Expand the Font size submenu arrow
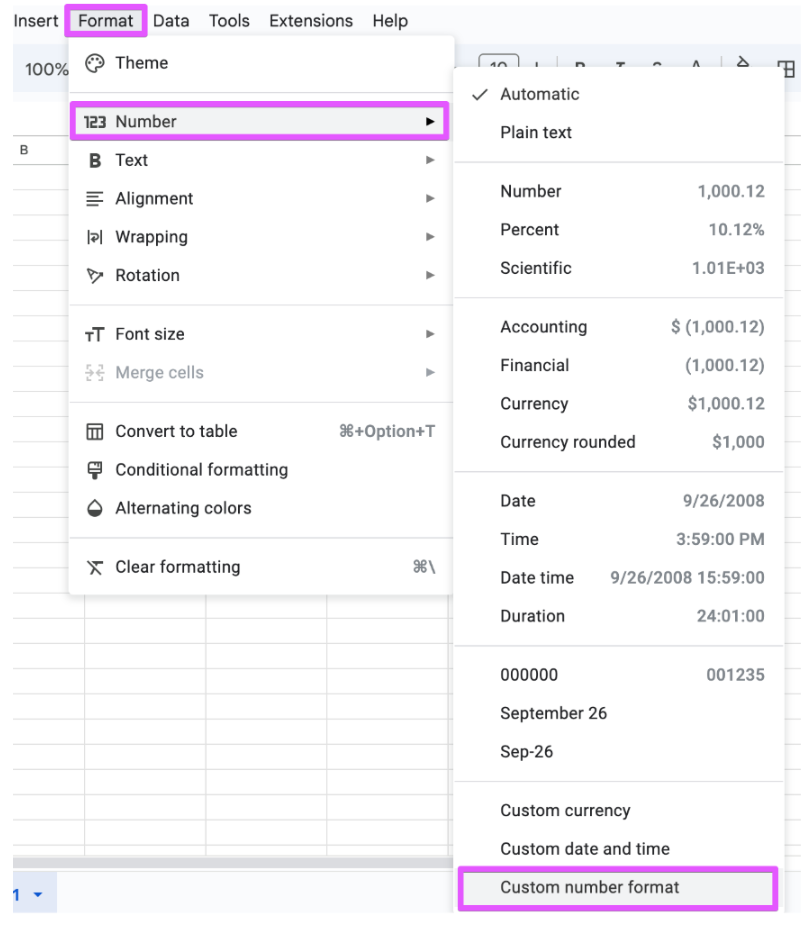Screen dimensions: 810x925 pyautogui.click(x=430, y=334)
